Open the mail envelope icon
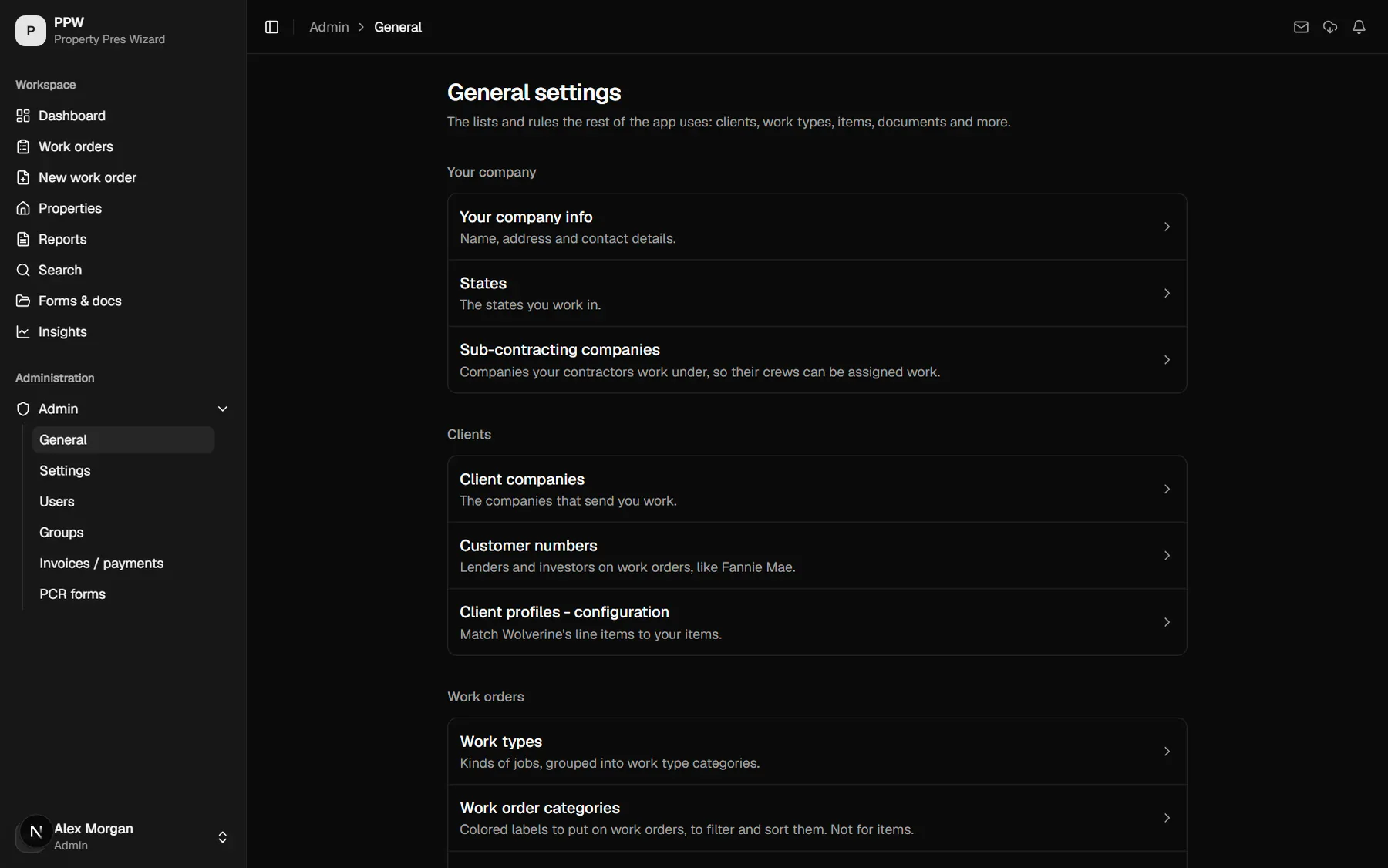The width and height of the screenshot is (1388, 868). (x=1301, y=27)
